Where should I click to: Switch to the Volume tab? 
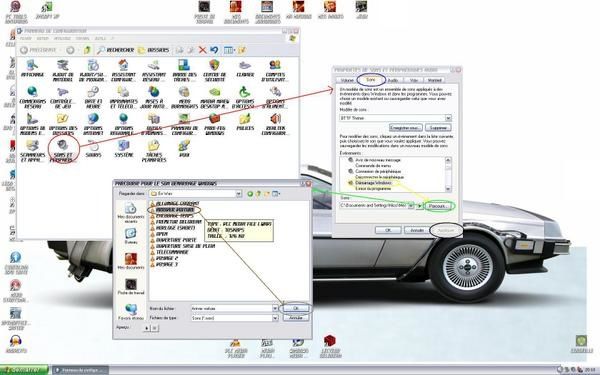pos(347,80)
